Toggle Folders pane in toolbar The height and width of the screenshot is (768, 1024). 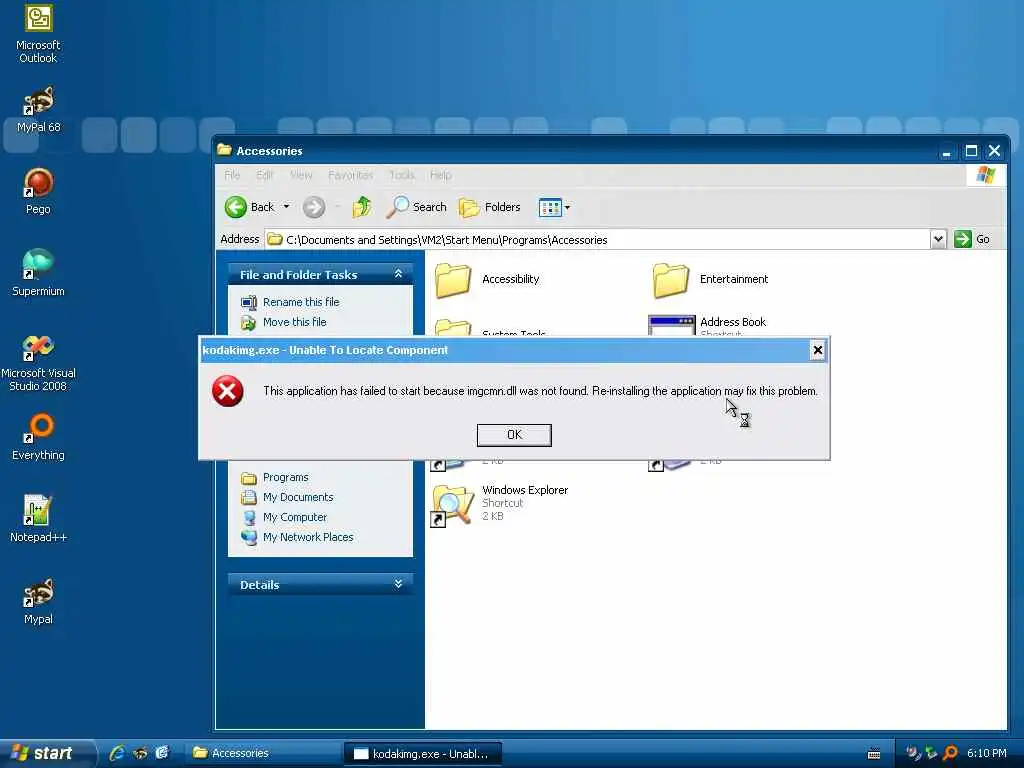click(490, 207)
